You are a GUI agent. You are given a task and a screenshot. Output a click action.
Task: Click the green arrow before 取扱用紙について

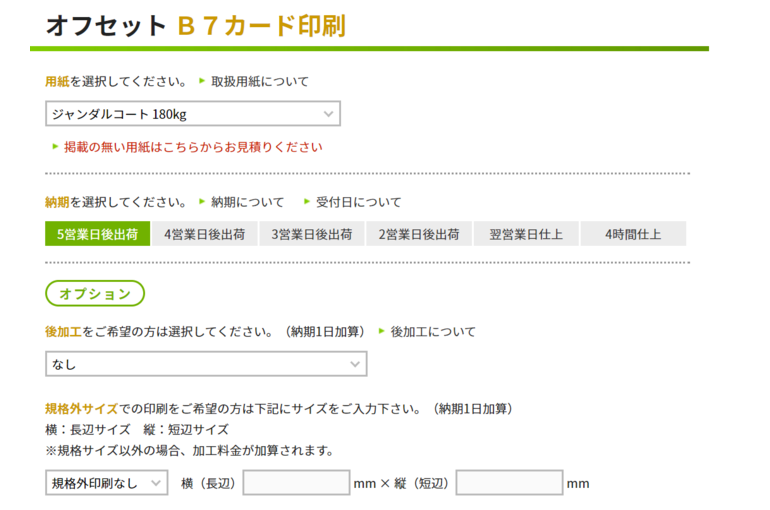point(201,81)
